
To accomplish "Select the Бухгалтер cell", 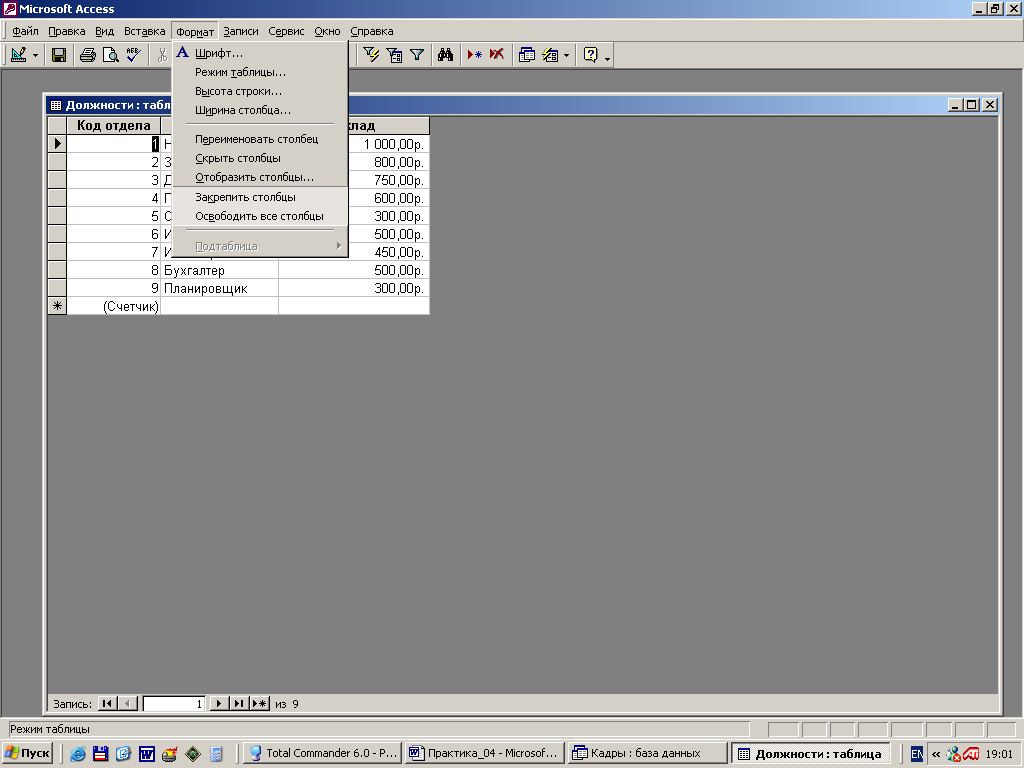I will click(x=219, y=270).
